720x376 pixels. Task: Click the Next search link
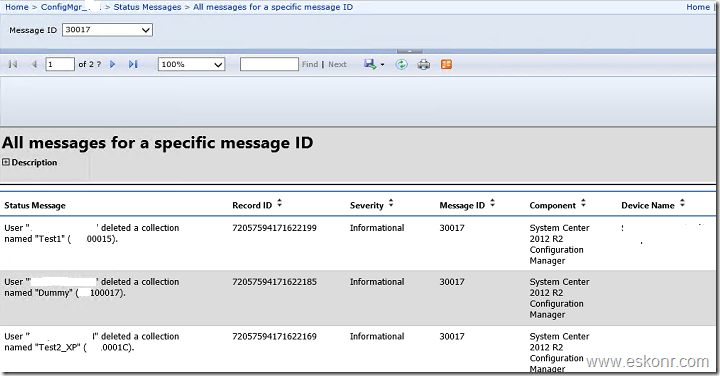(x=337, y=64)
